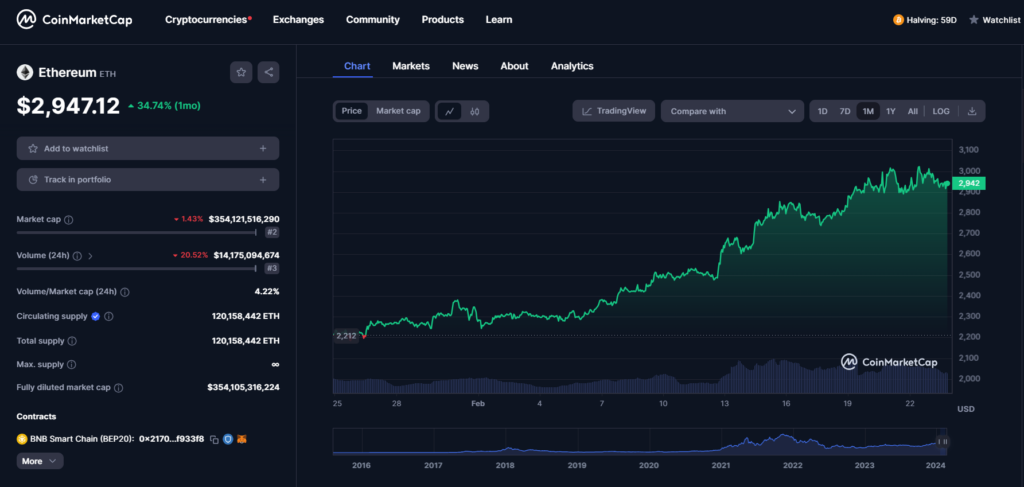Set the chart range to All

point(912,111)
